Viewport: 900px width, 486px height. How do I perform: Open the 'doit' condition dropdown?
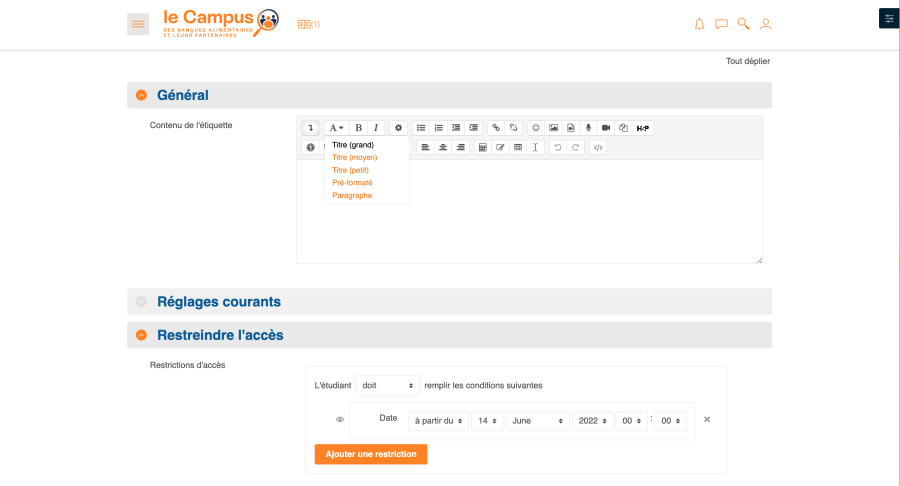click(387, 385)
